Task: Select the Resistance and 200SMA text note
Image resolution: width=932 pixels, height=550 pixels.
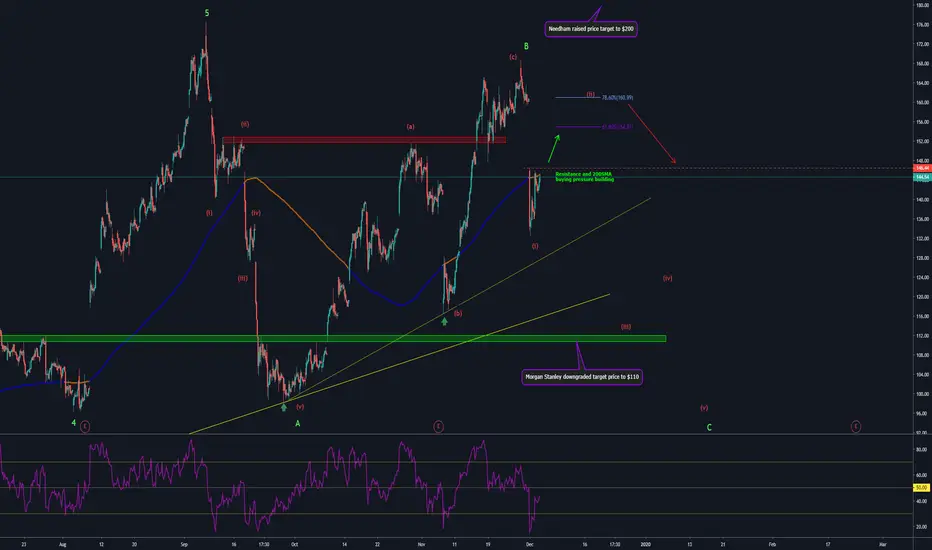Action: 584,177
